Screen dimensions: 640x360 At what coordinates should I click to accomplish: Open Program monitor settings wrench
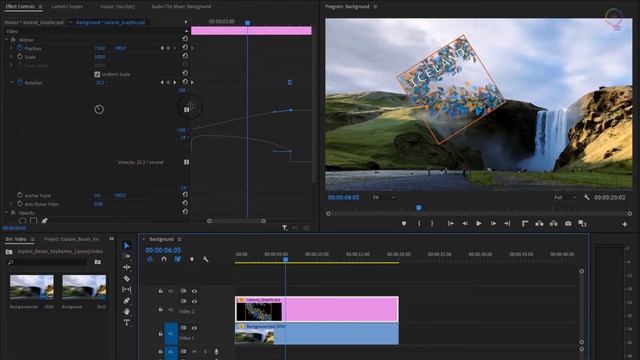point(587,197)
